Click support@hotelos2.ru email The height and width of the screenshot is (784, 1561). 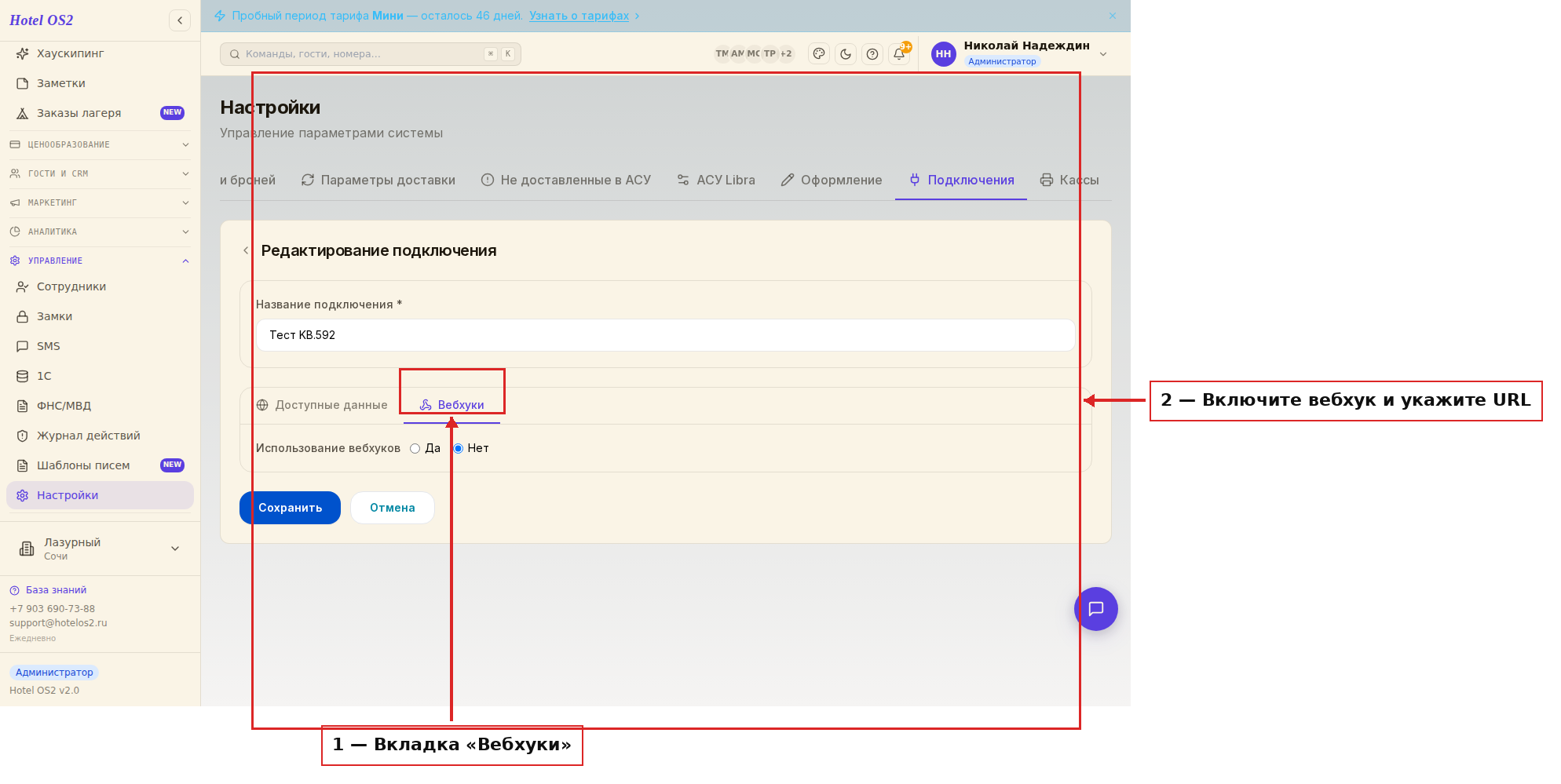click(58, 623)
